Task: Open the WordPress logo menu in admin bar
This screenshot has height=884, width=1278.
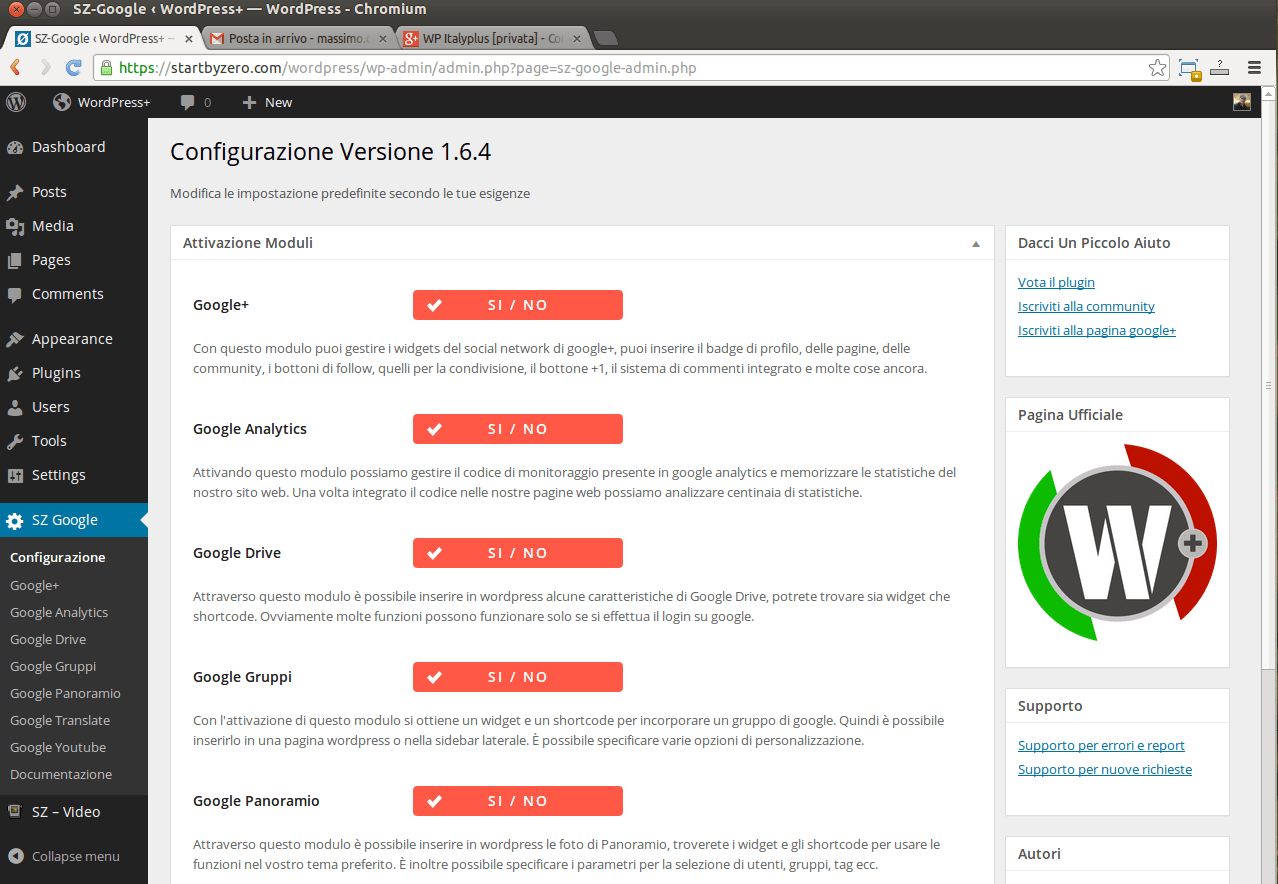Action: point(16,102)
